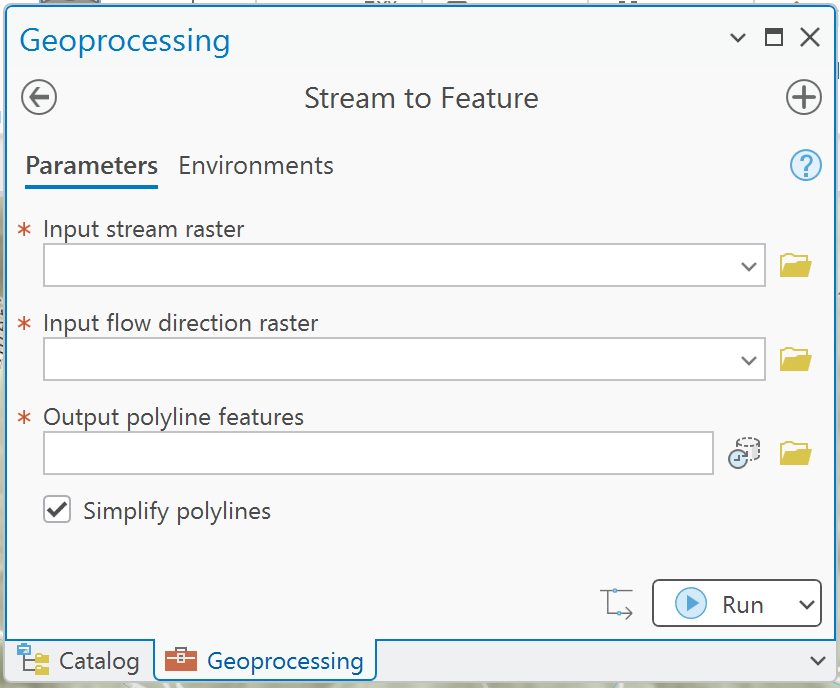Uncheck the Simplify polylines checkbox
840x688 pixels.
click(57, 509)
